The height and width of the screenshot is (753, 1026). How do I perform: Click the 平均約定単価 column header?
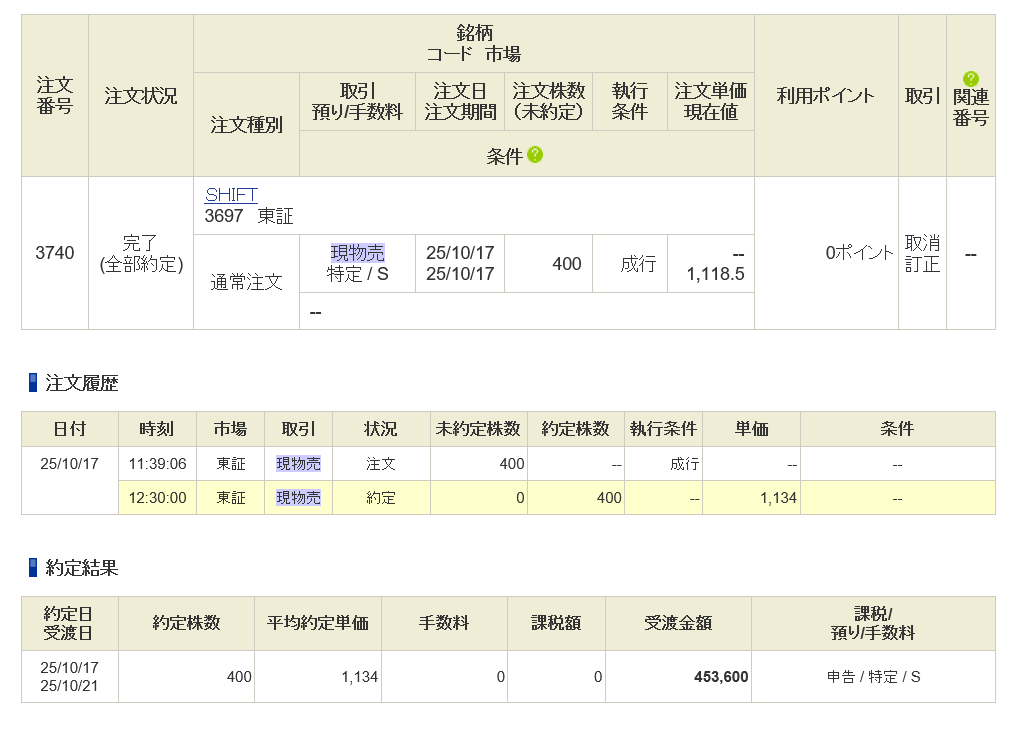318,623
